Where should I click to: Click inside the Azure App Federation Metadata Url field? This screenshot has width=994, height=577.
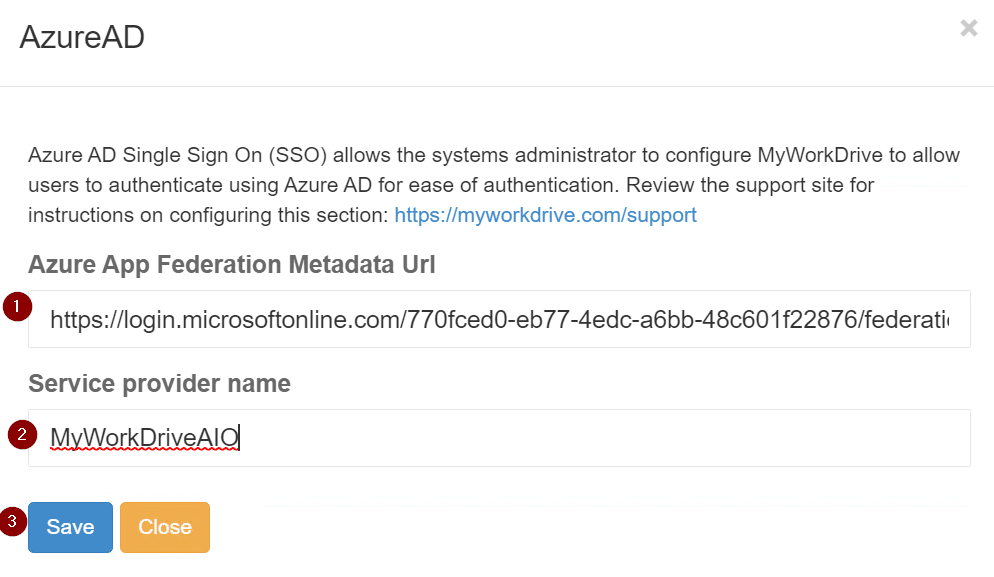(x=500, y=318)
